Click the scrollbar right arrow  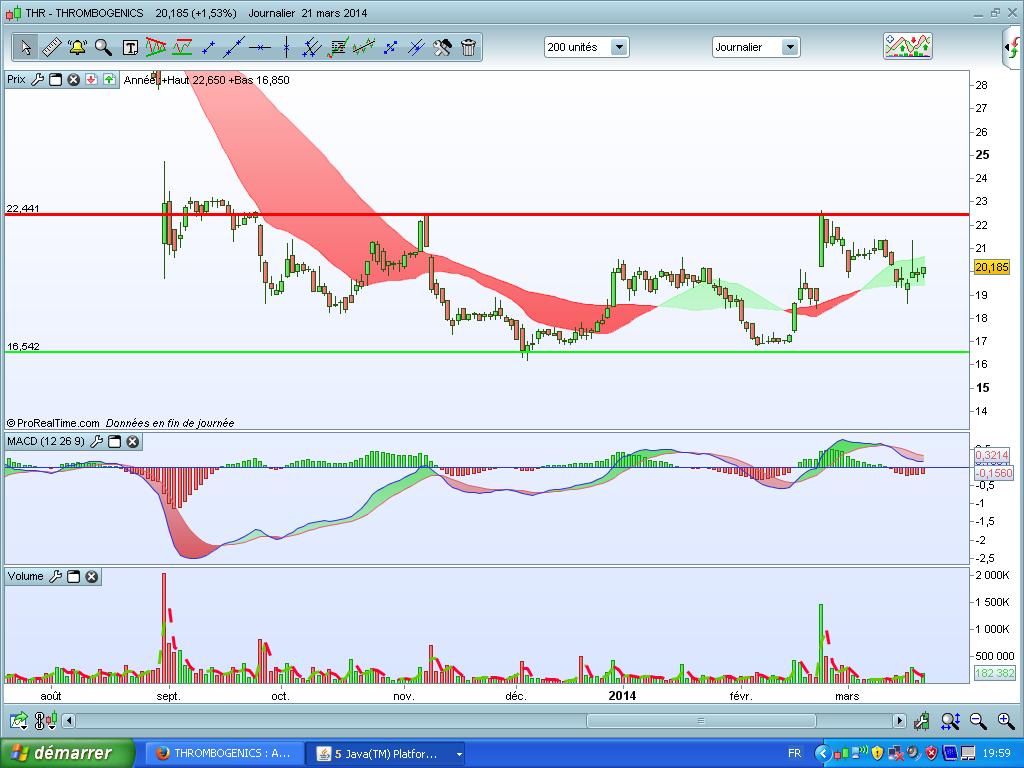pos(899,721)
